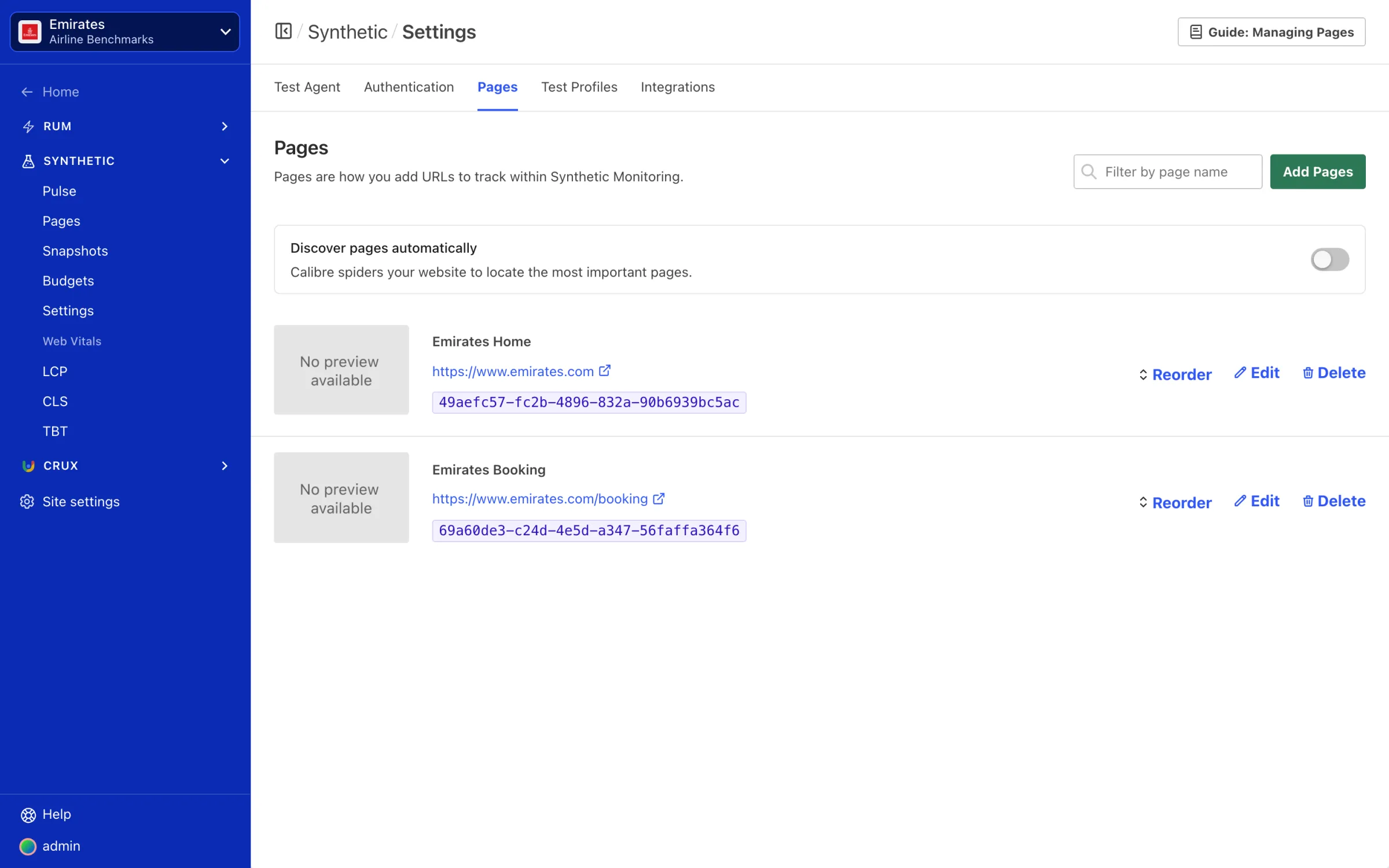Image resolution: width=1389 pixels, height=868 pixels.
Task: Open Snapshots in the sidebar
Action: 75,251
